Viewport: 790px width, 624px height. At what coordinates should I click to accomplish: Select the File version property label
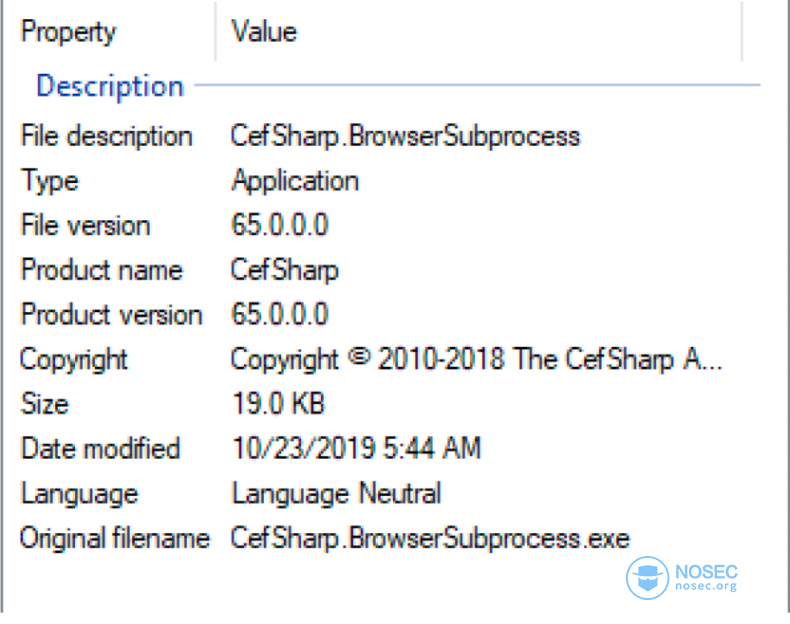pos(86,225)
